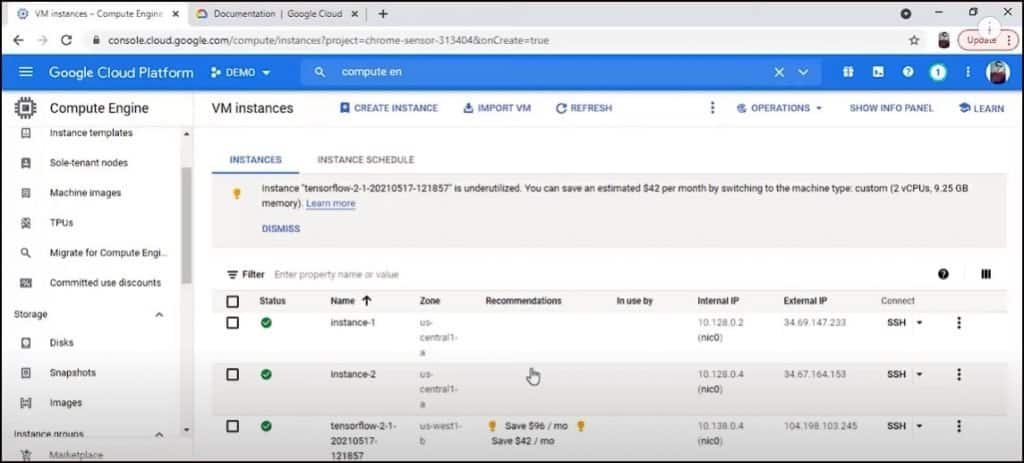Toggle the select-all header checkbox
Viewport: 1024px width, 463px height.
pos(233,301)
